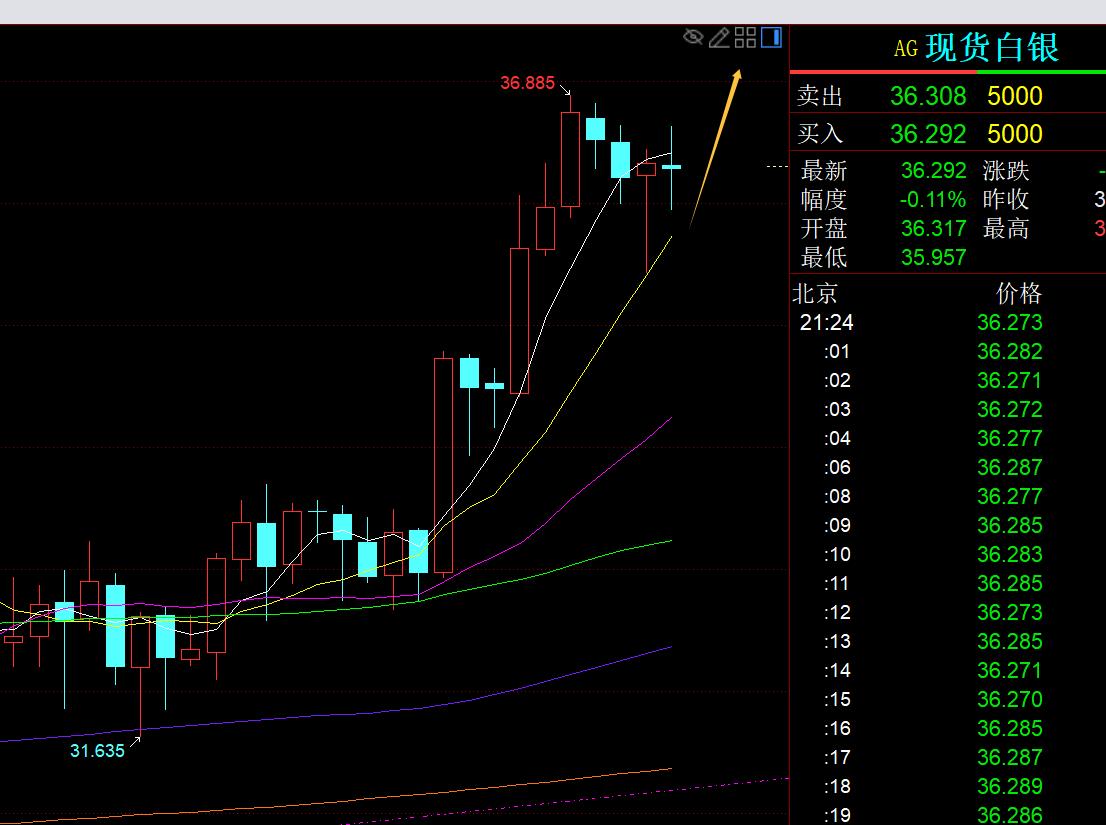This screenshot has height=825, width=1106.
Task: Toggle the hide-indicators eye icon
Action: (x=693, y=38)
